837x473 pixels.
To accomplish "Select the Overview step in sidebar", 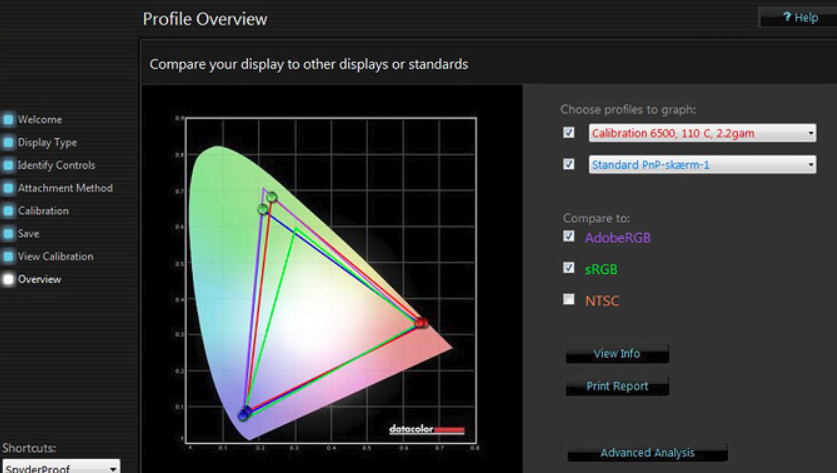I will 40,279.
